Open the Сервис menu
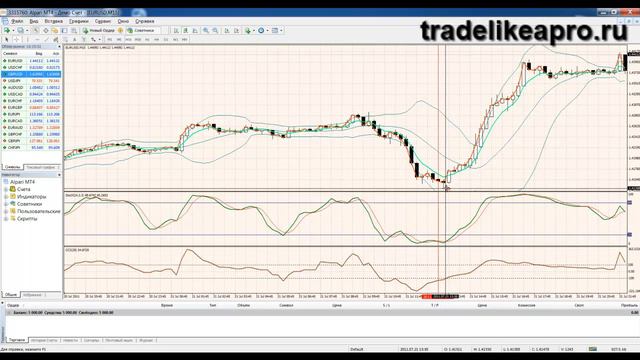Image resolution: width=640 pixels, height=360 pixels. coord(103,21)
